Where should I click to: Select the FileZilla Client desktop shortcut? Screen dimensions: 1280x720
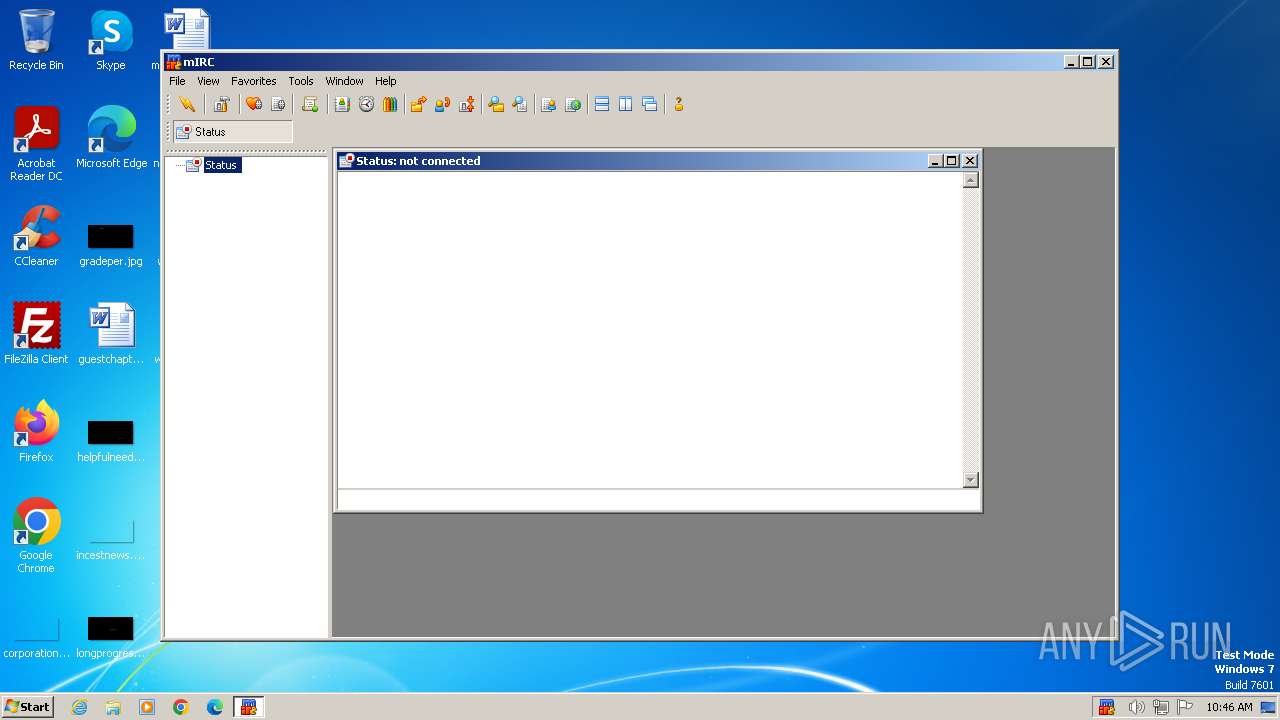36,333
